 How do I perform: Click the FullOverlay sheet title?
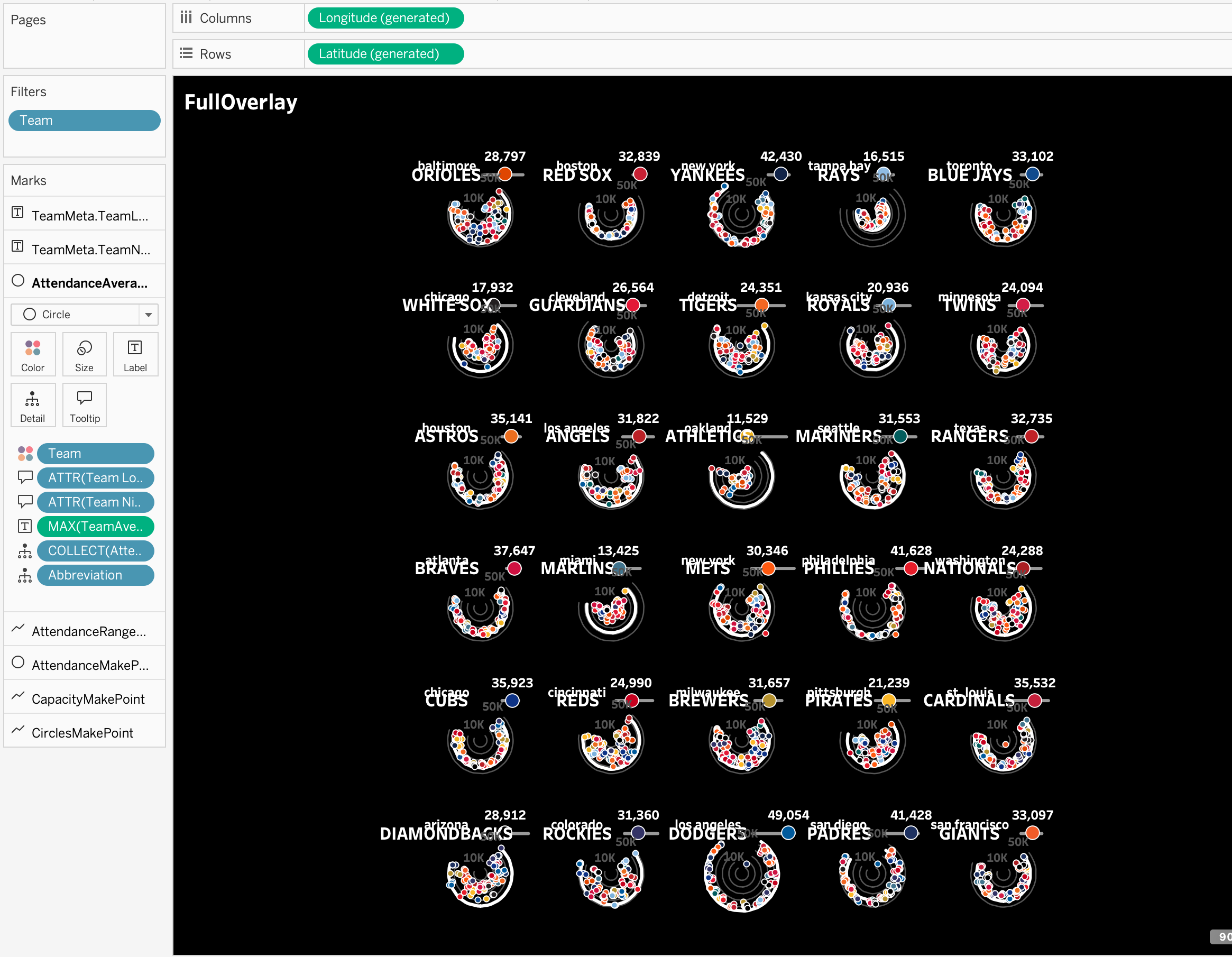pyautogui.click(x=241, y=103)
